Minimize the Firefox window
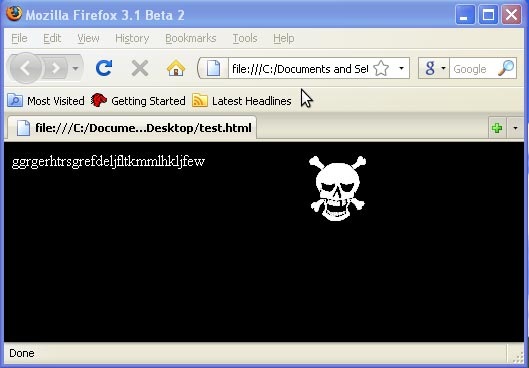 [465, 15]
